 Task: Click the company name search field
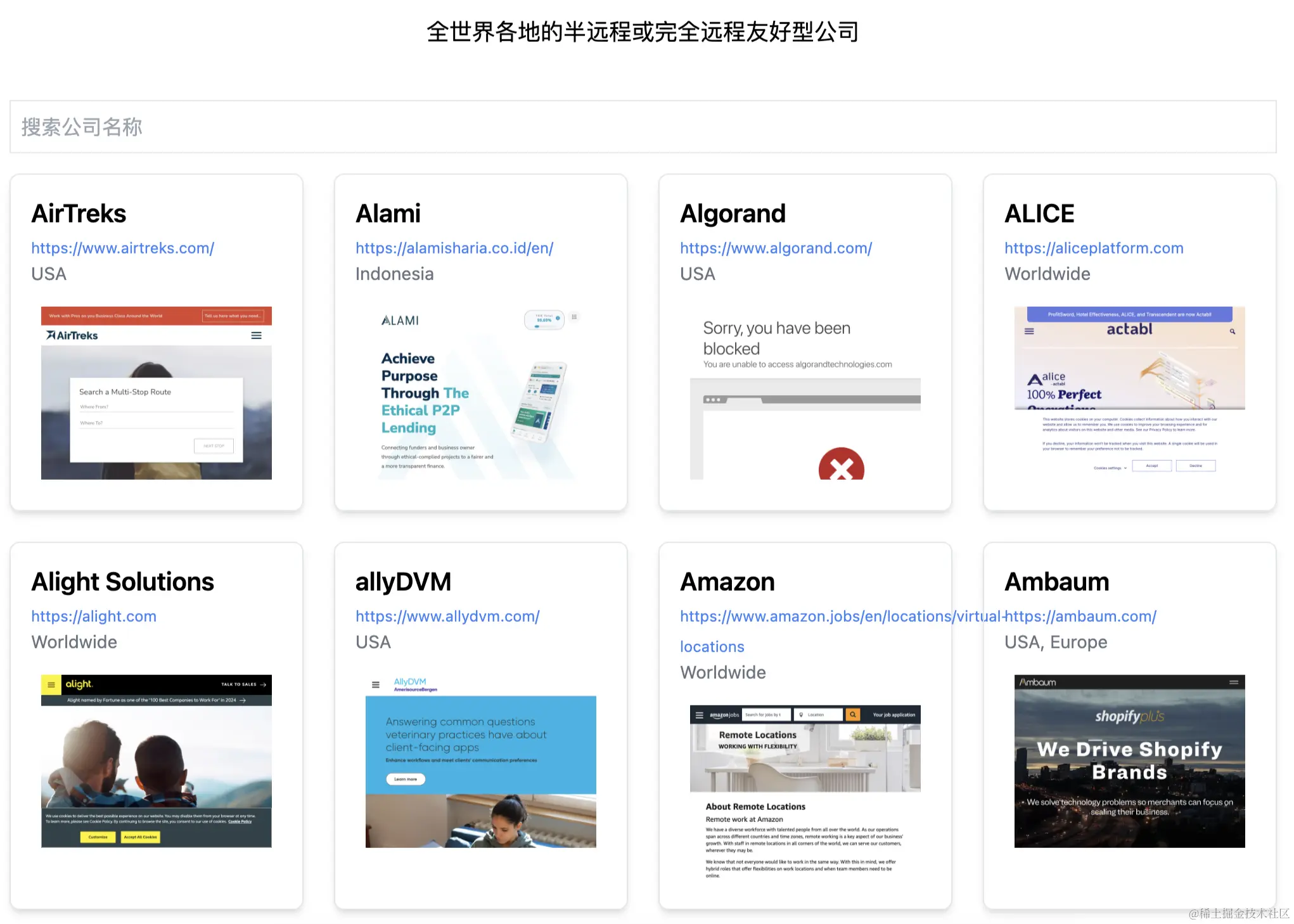[643, 127]
